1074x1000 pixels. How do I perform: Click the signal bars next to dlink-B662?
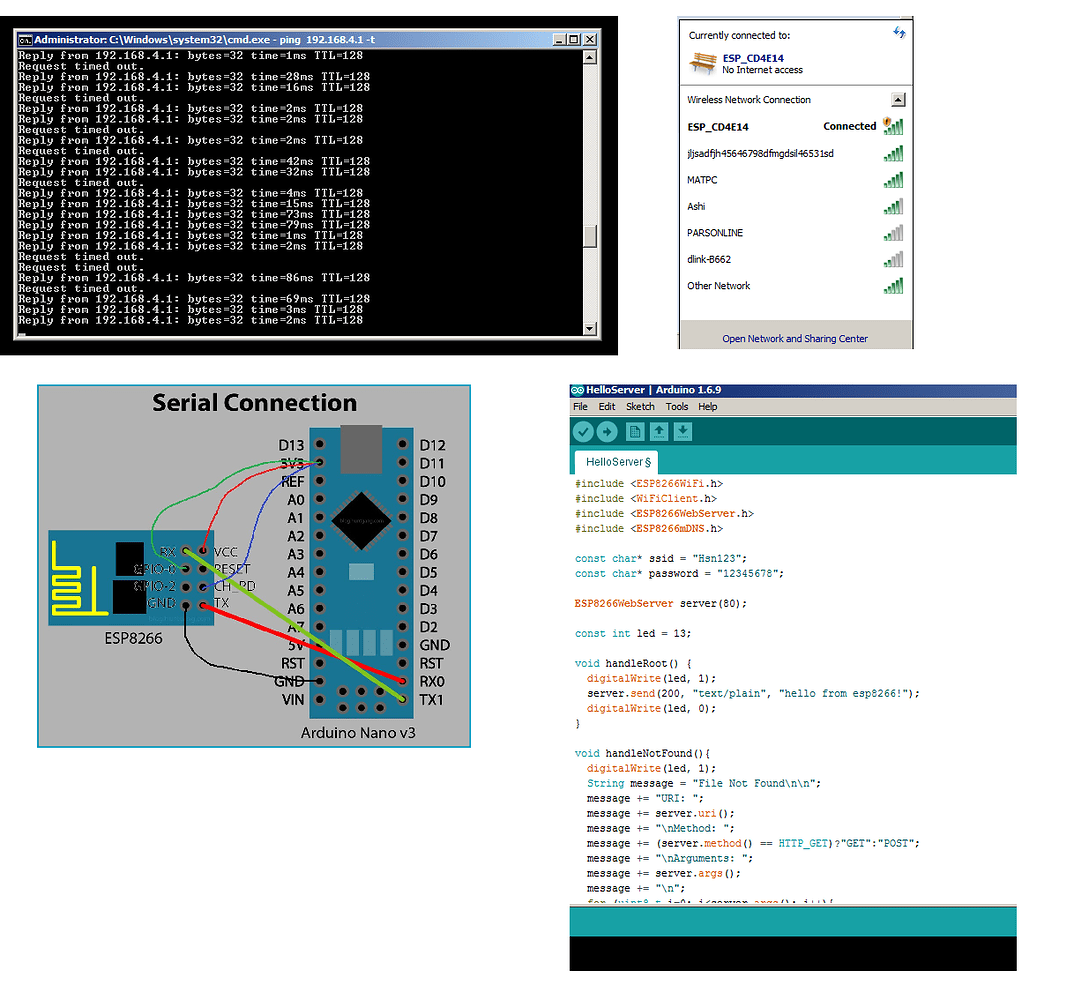(893, 259)
